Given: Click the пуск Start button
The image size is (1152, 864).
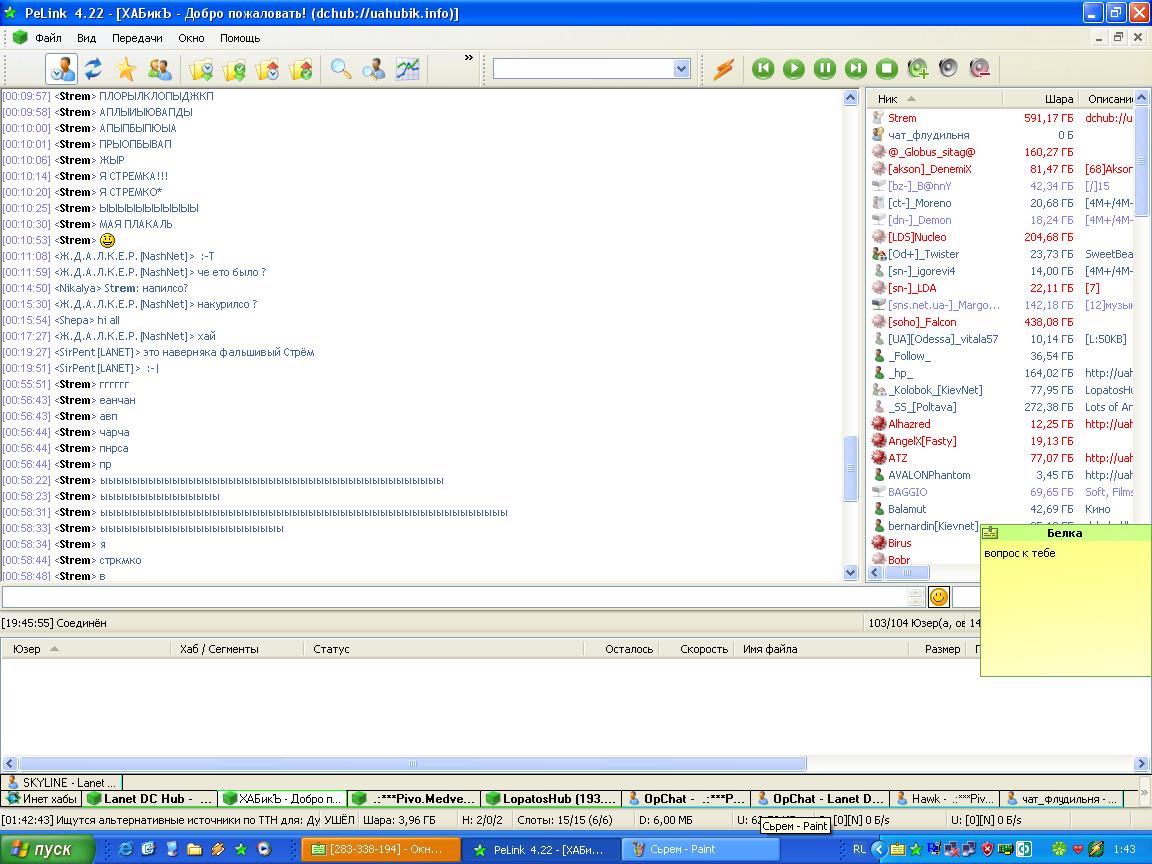Looking at the screenshot, I should 48,849.
